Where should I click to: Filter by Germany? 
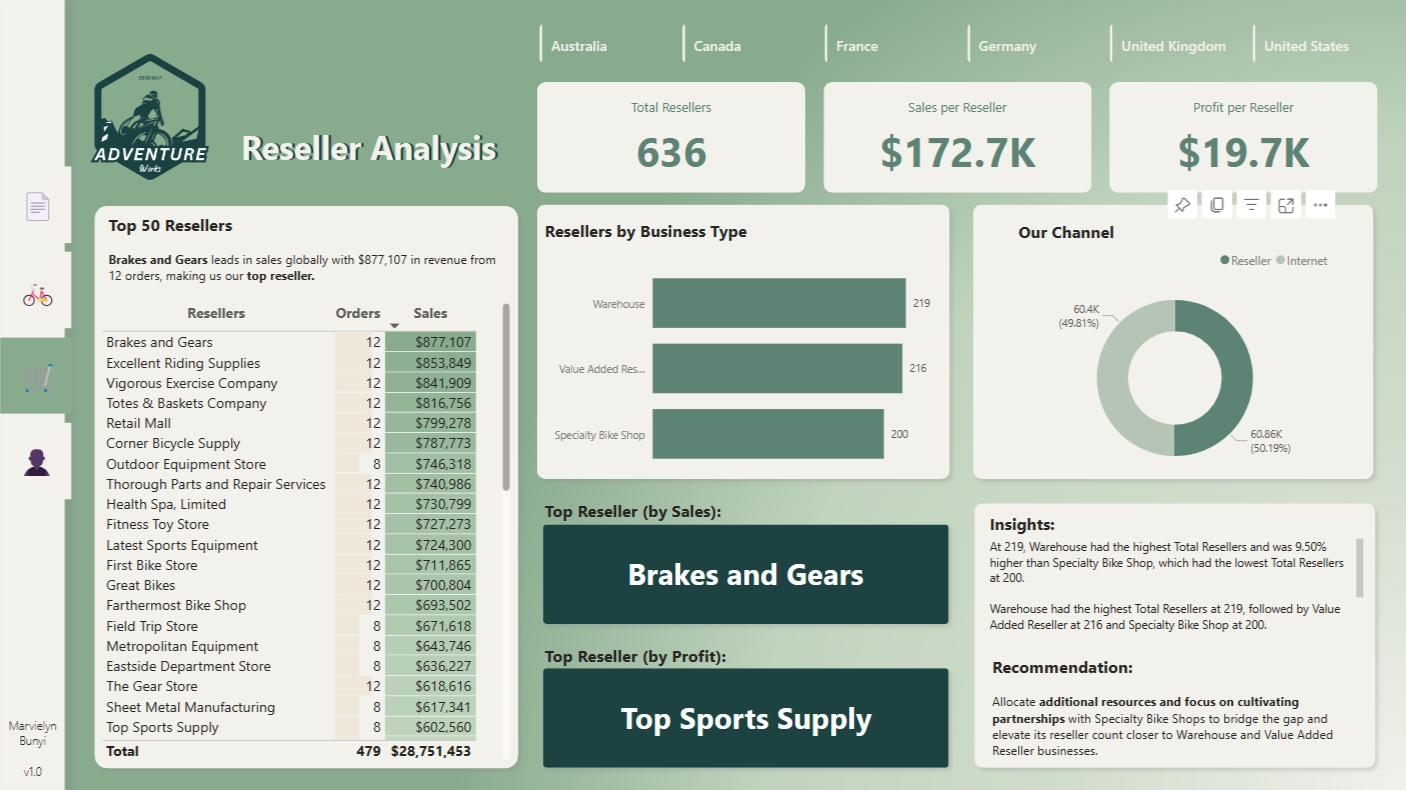[1007, 46]
